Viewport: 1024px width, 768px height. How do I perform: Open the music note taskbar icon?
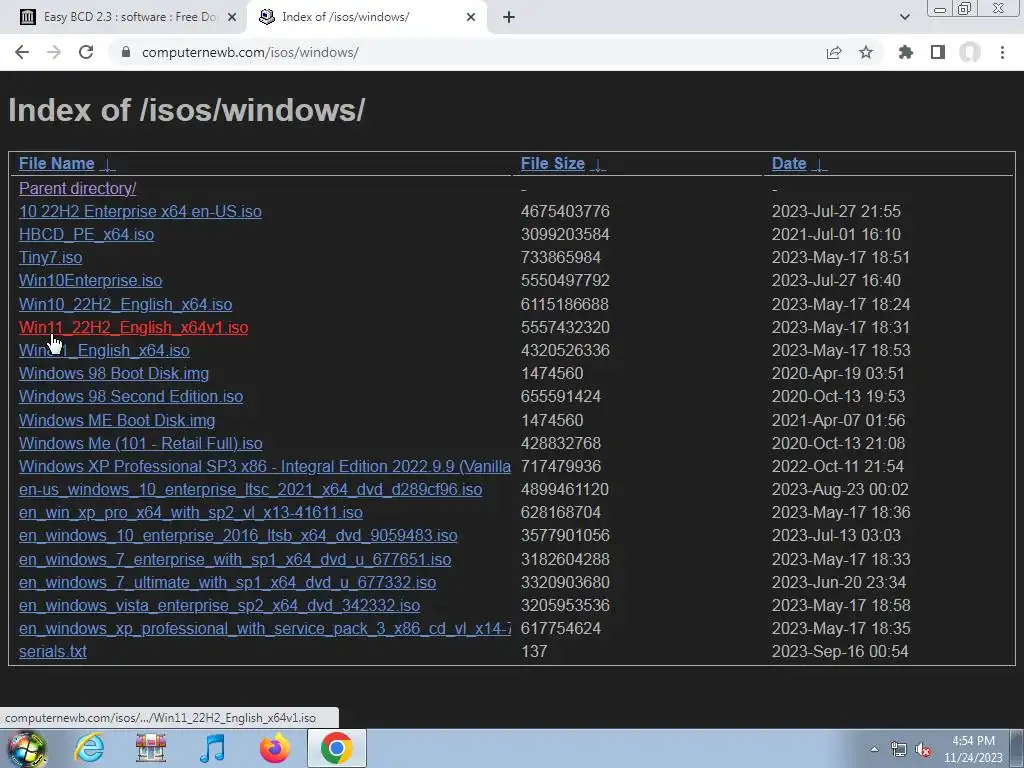(x=212, y=748)
